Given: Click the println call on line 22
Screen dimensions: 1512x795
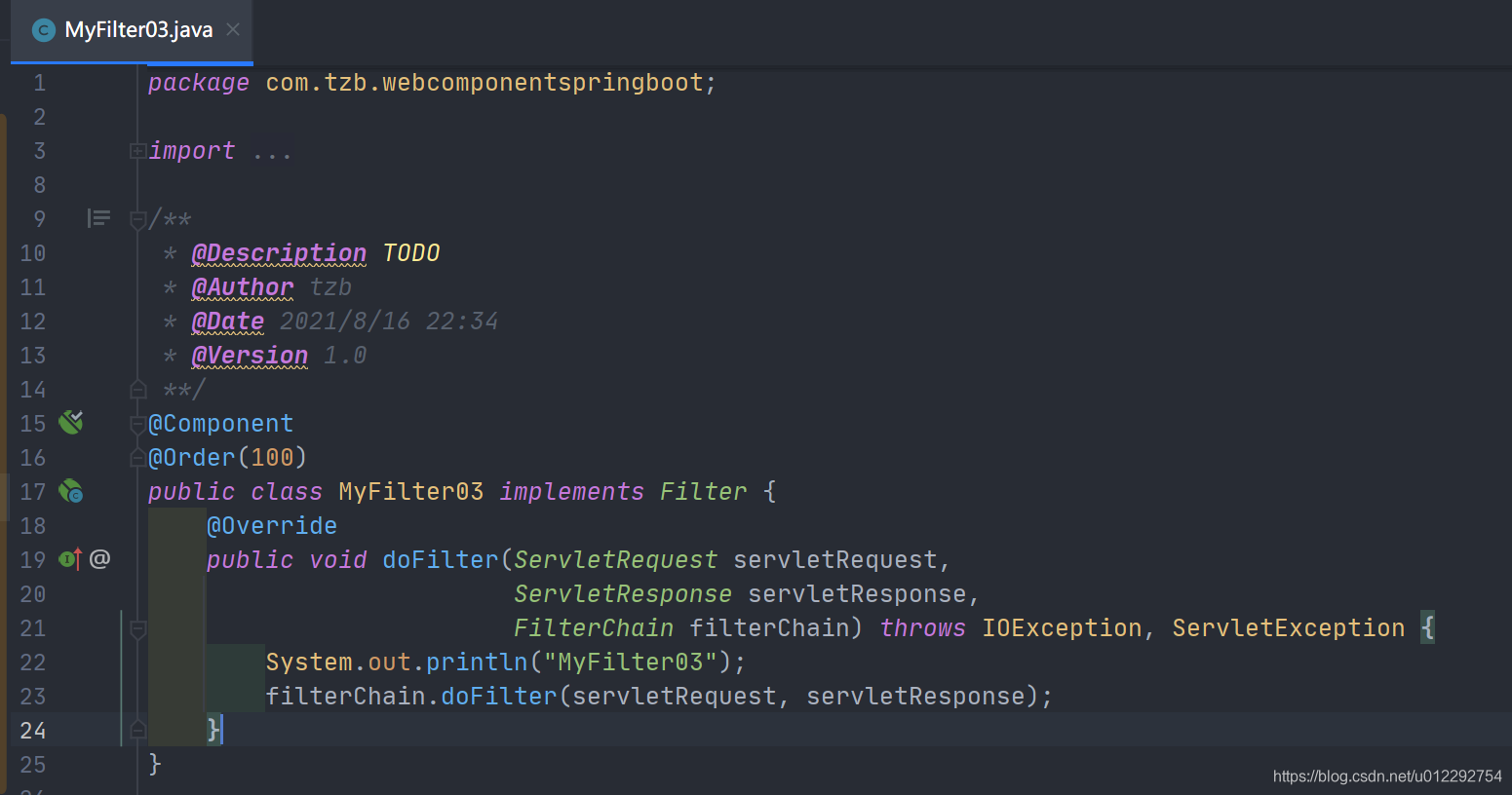Looking at the screenshot, I should click(x=477, y=662).
